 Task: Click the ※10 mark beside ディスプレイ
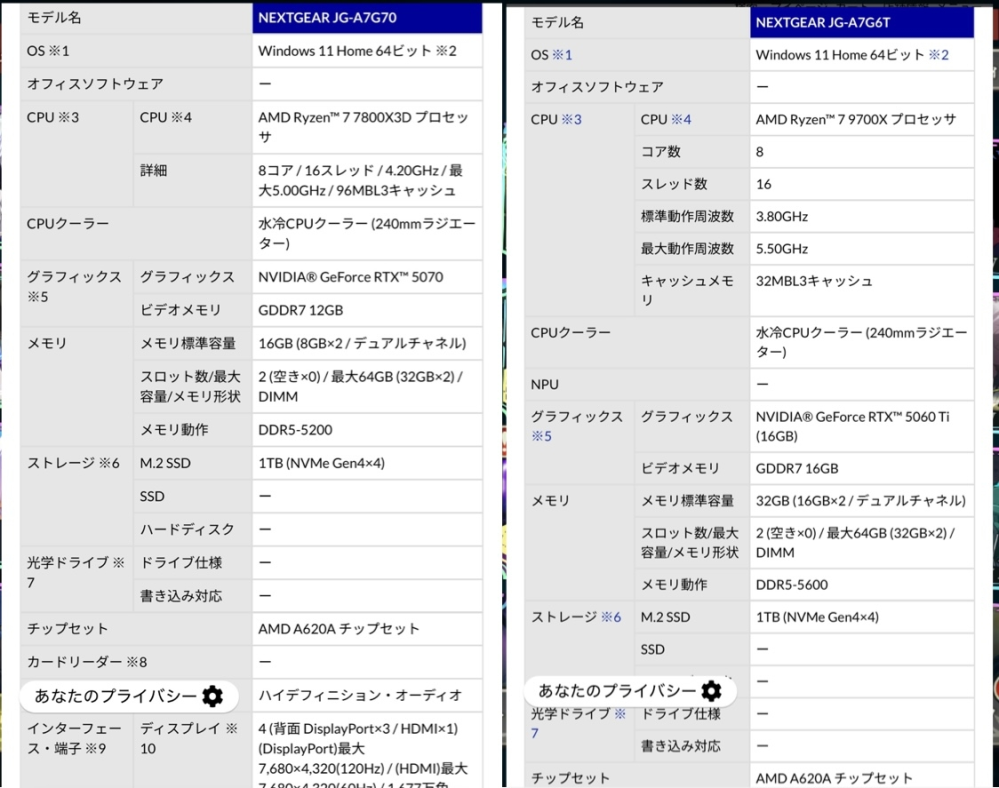[x=189, y=738]
